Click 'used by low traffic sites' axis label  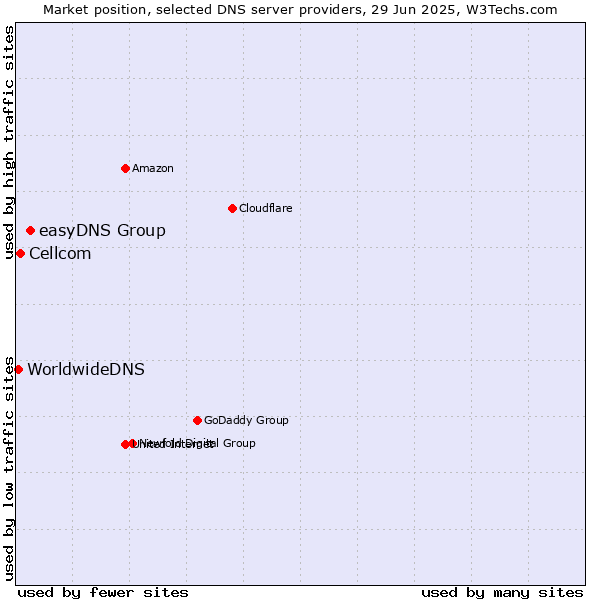pos(8,469)
